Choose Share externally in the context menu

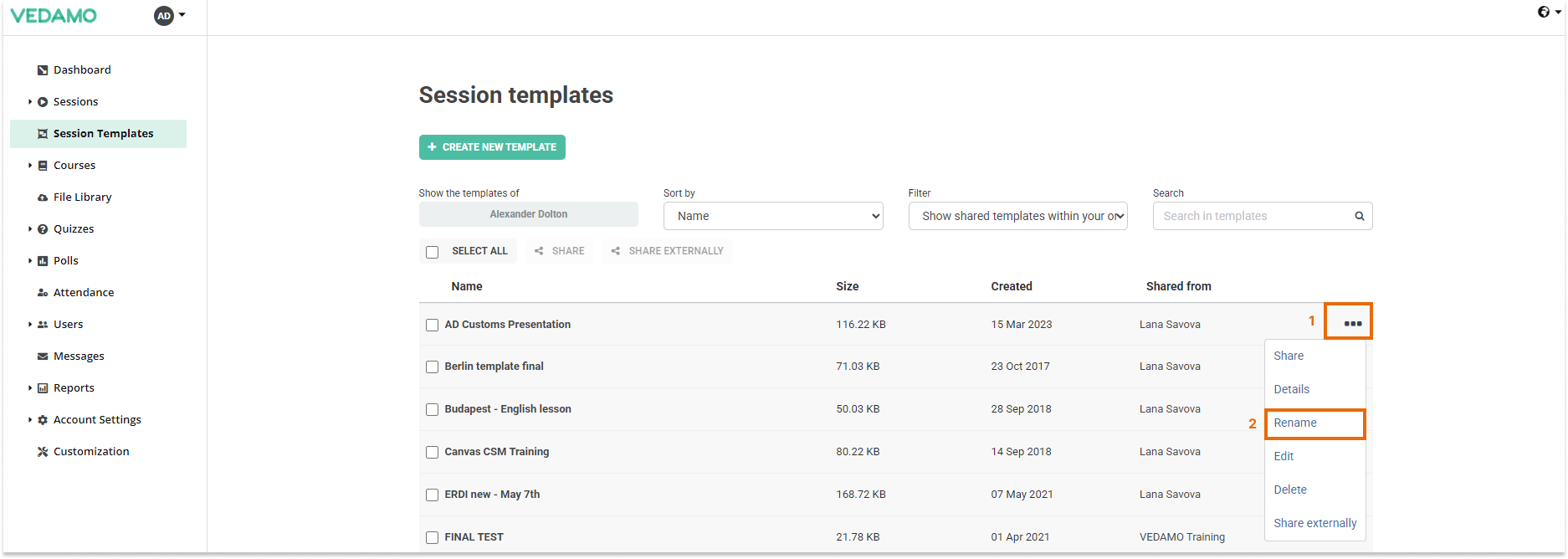coord(1314,523)
